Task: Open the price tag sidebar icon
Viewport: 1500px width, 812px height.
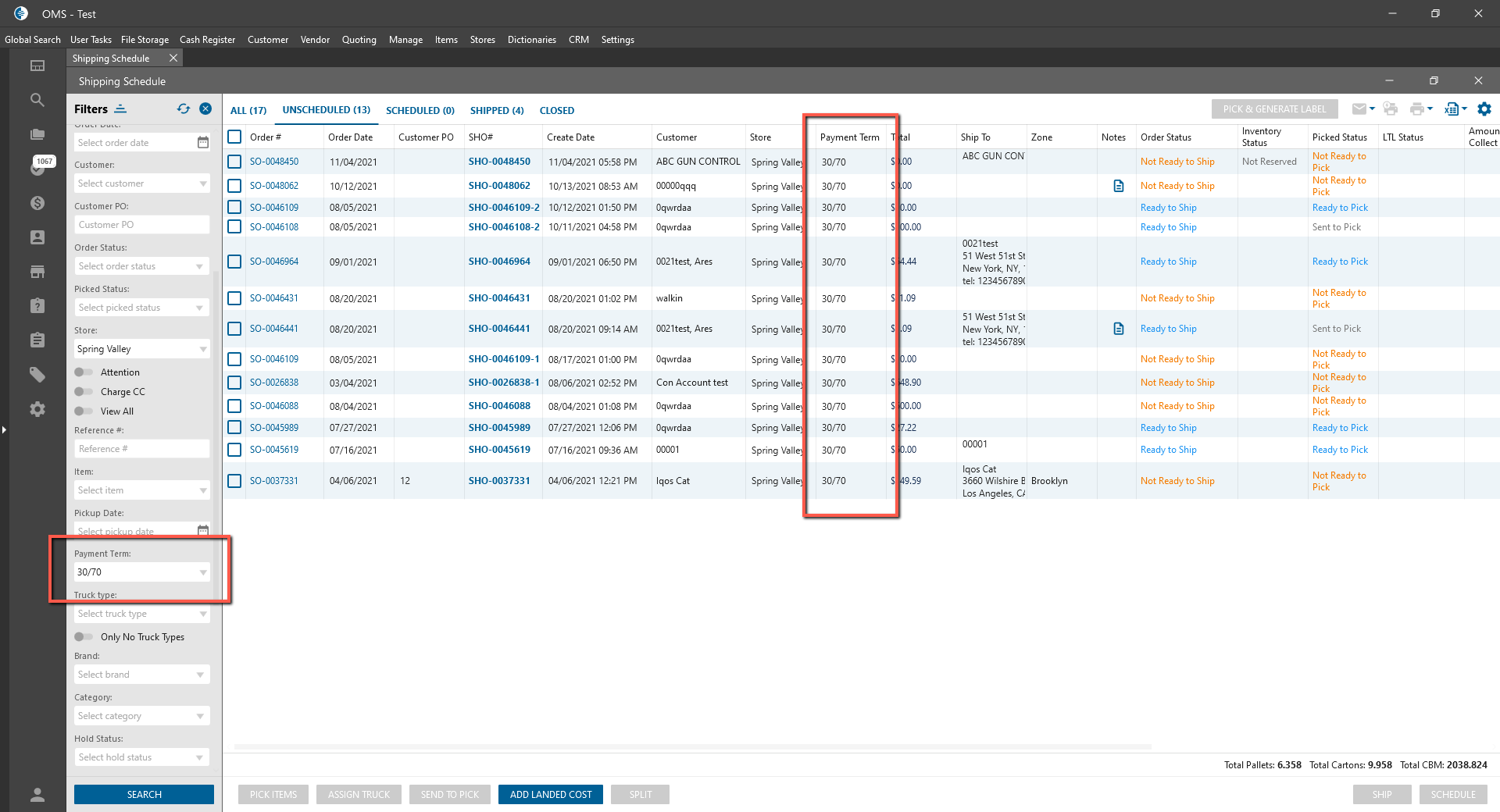Action: (37, 375)
